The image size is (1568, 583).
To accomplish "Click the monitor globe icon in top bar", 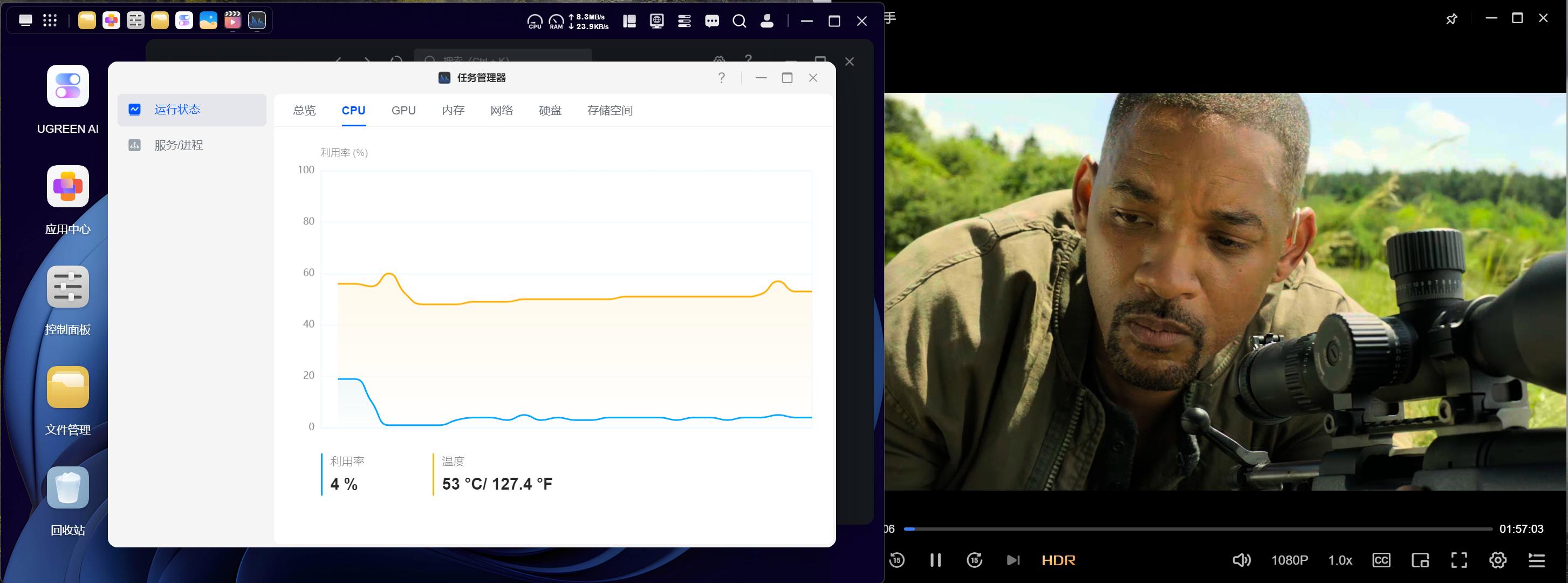I will point(657,21).
